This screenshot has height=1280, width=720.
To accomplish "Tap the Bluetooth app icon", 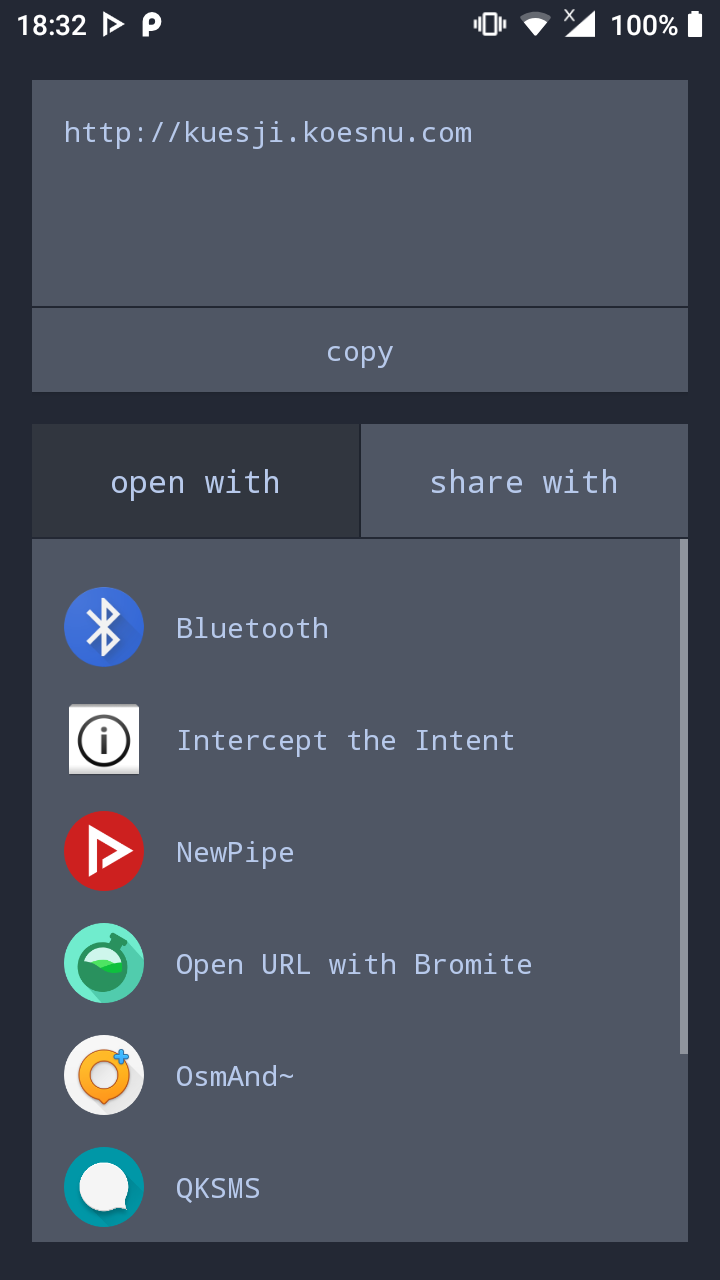I will click(x=104, y=627).
